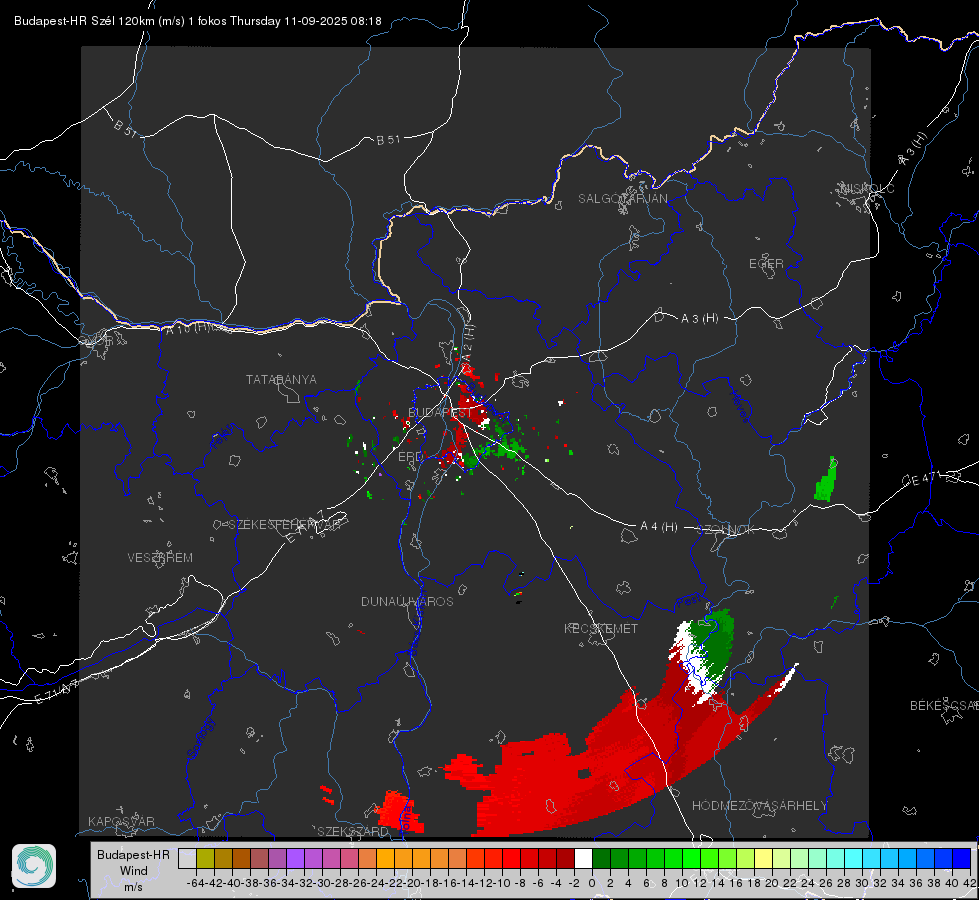979x900 pixels.
Task: Choose the light gray swatch at legend start
Action: pos(187,858)
